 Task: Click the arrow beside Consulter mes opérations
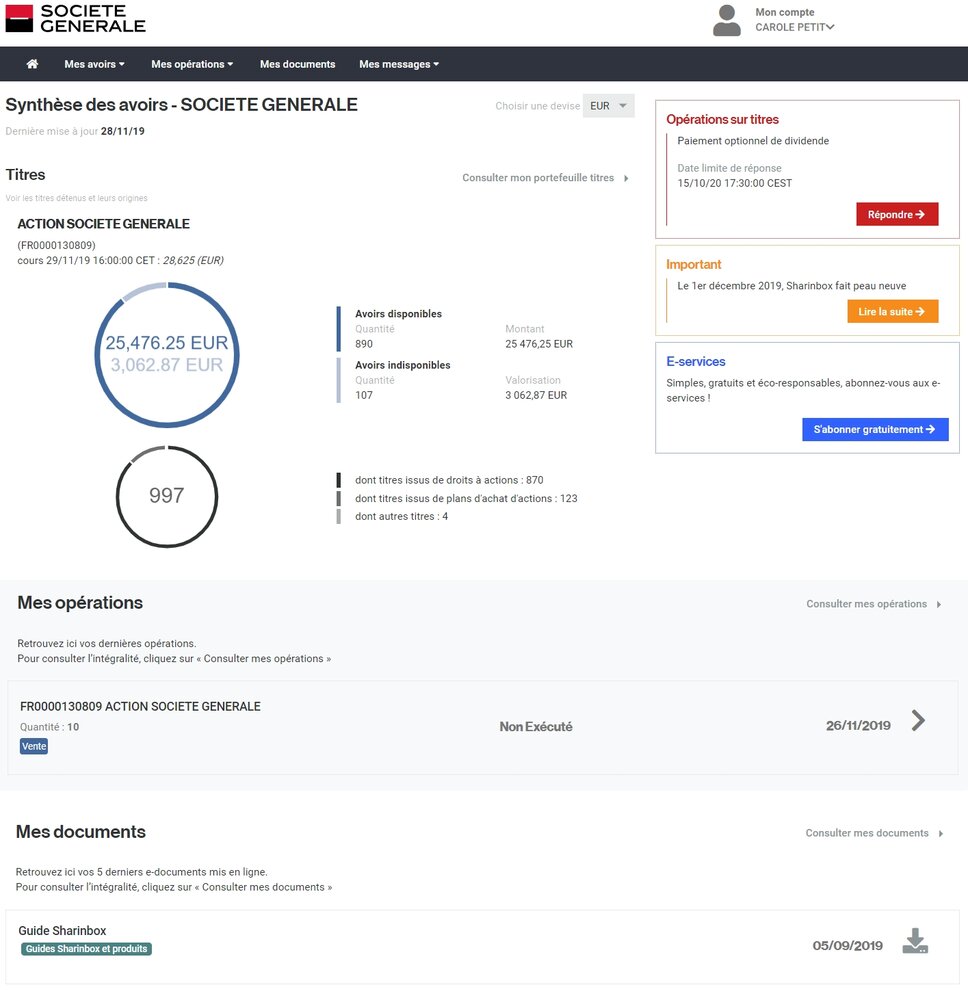coord(939,604)
